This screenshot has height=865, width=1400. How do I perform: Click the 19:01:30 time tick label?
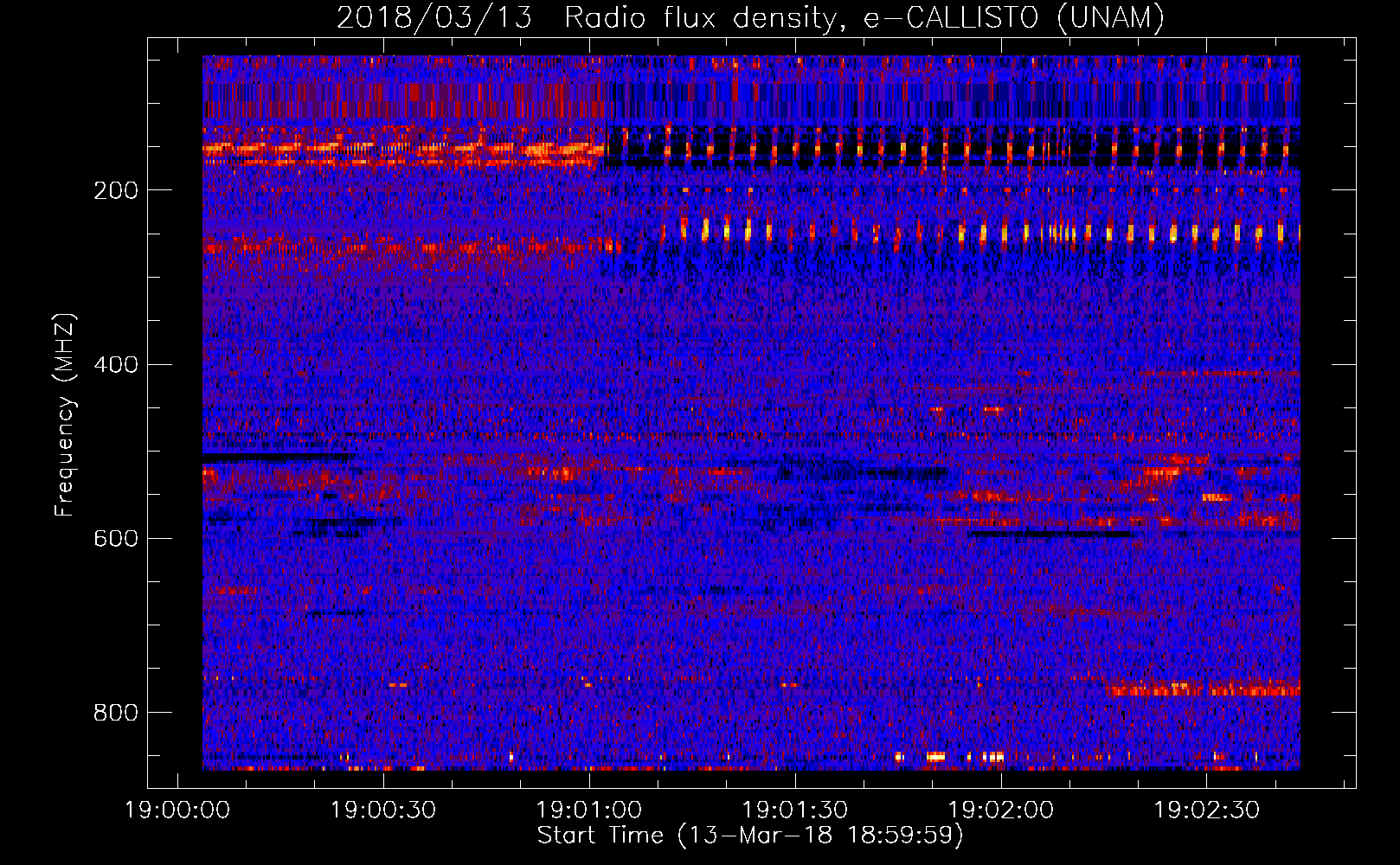pyautogui.click(x=795, y=811)
